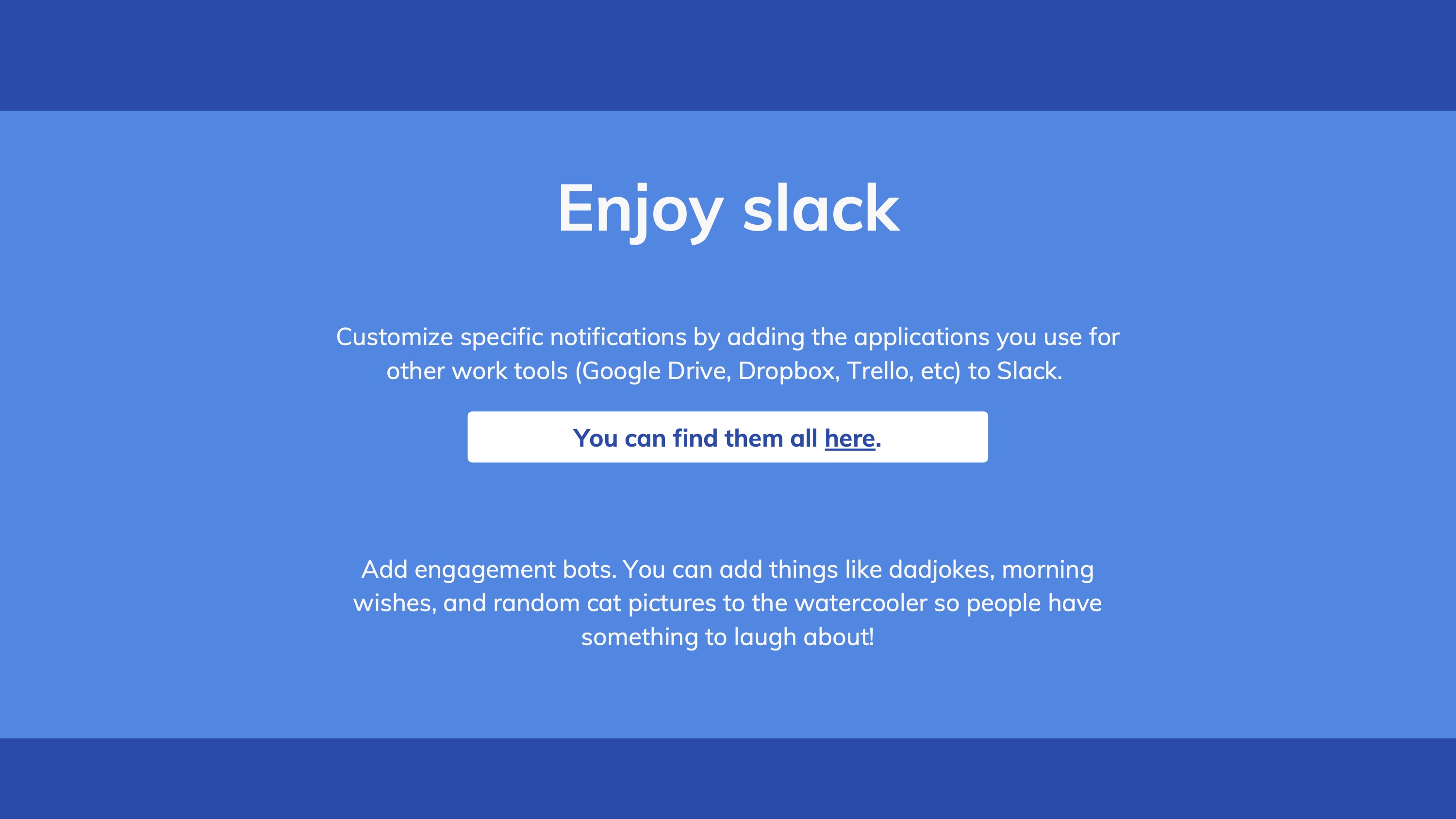Click the word "Enjoy" in the title
Viewport: 1456px width, 819px height.
coord(640,209)
